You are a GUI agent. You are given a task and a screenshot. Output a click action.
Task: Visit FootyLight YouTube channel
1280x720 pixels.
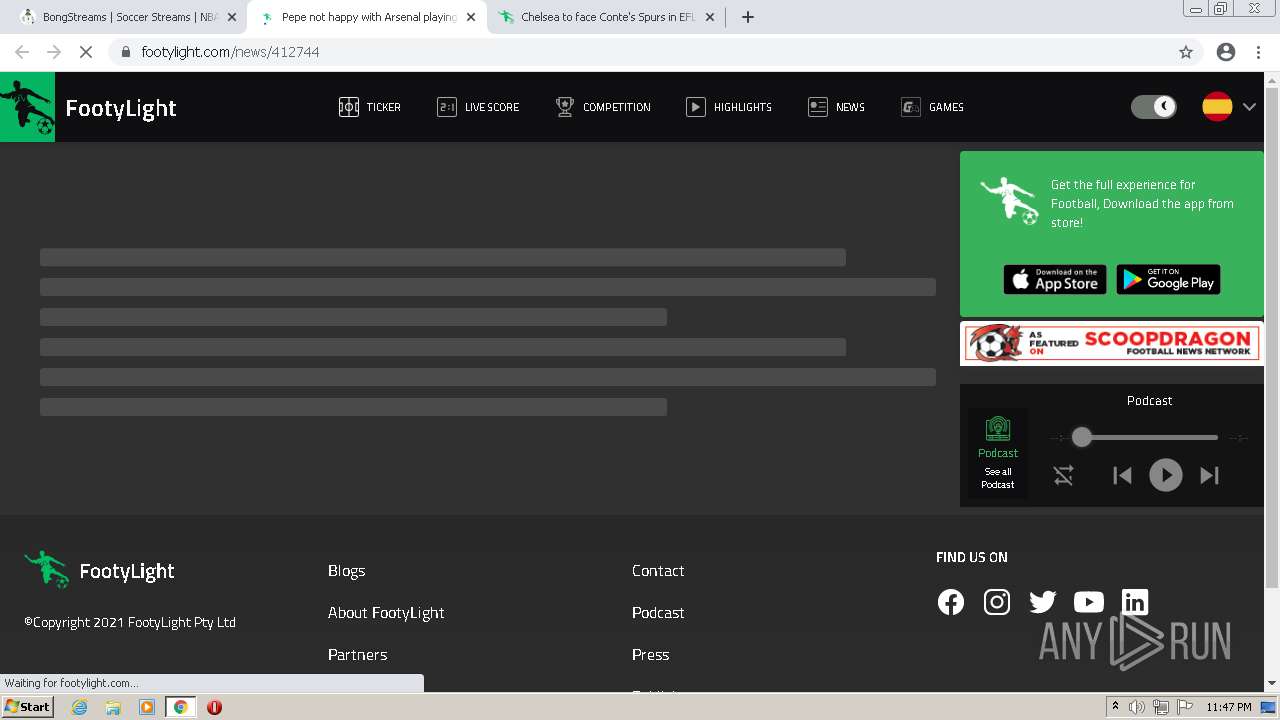[x=1089, y=602]
